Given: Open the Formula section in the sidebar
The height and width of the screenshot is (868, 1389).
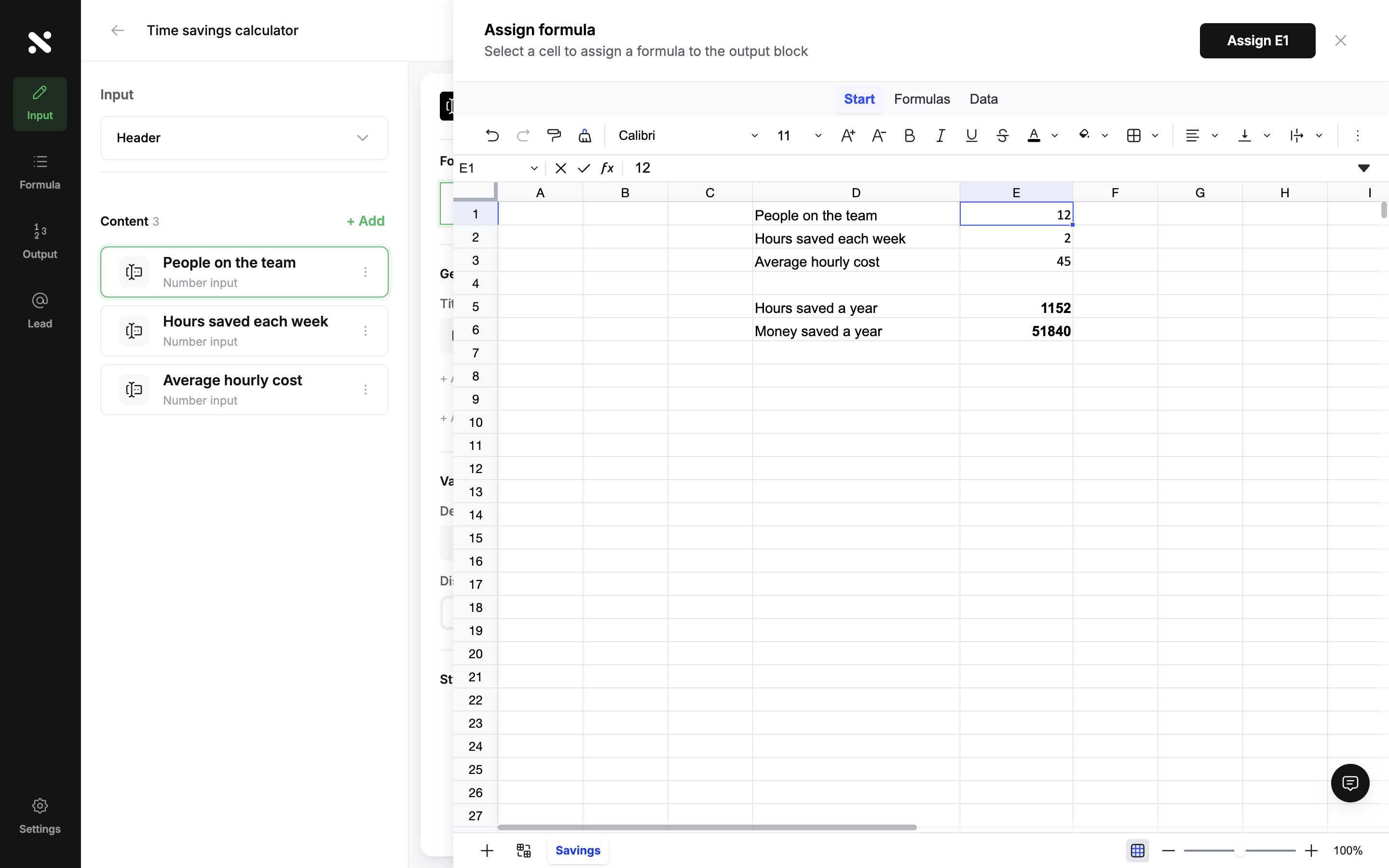Looking at the screenshot, I should (x=40, y=173).
